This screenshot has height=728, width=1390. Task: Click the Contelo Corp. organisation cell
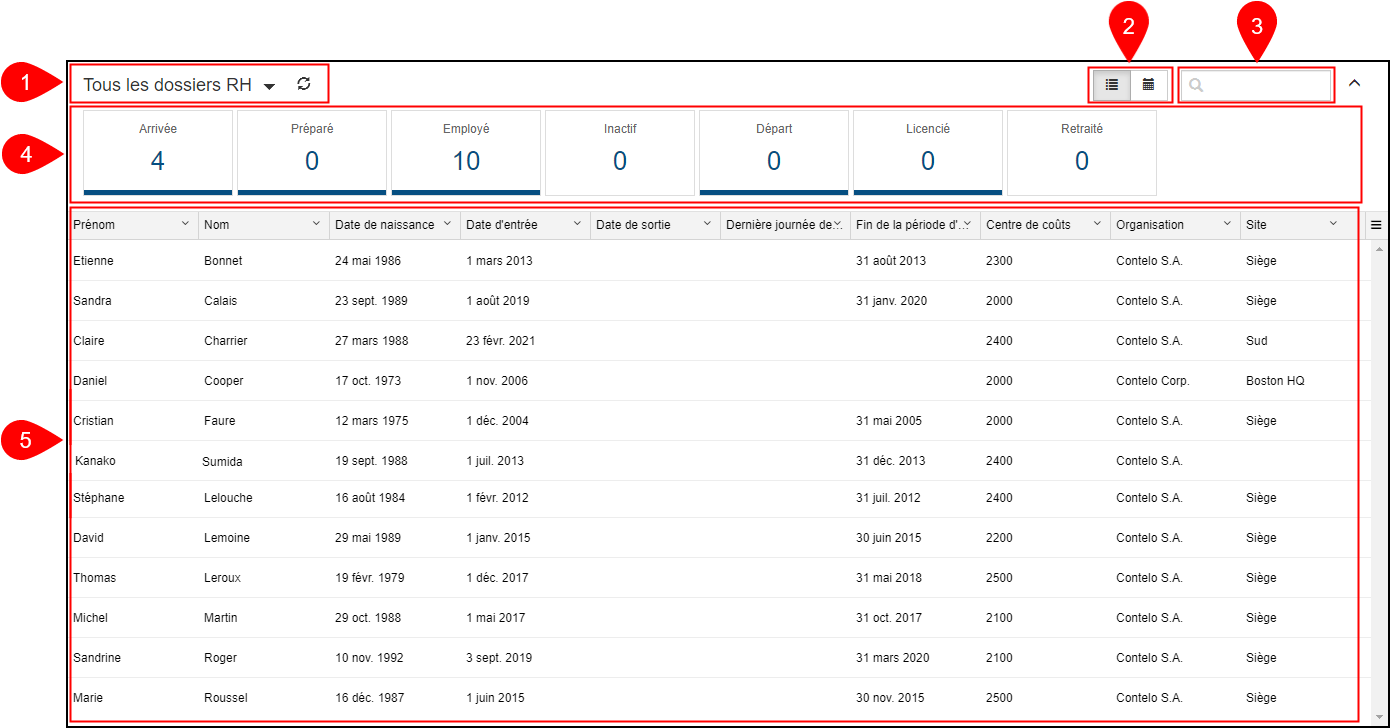[1153, 381]
